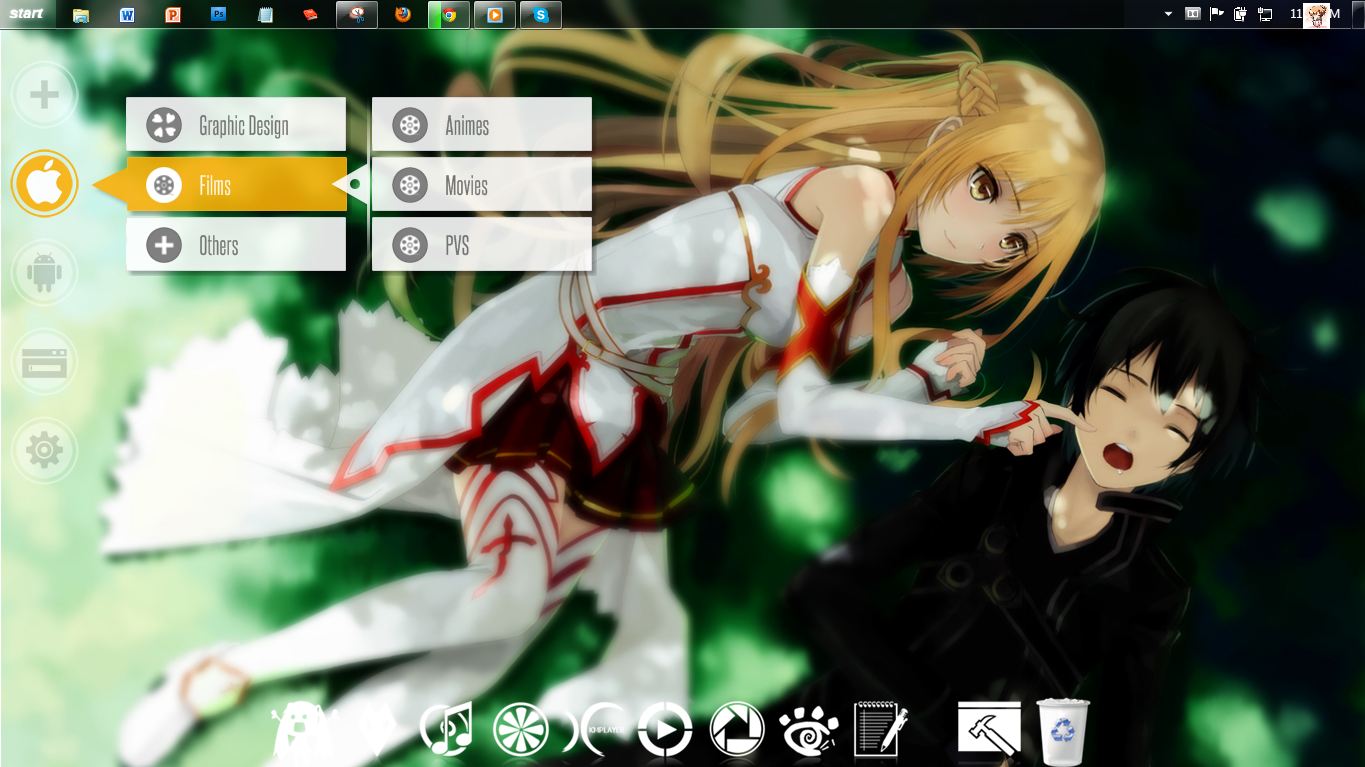This screenshot has height=767, width=1365.
Task: Open the KMPlayer dock icon
Action: (593, 729)
